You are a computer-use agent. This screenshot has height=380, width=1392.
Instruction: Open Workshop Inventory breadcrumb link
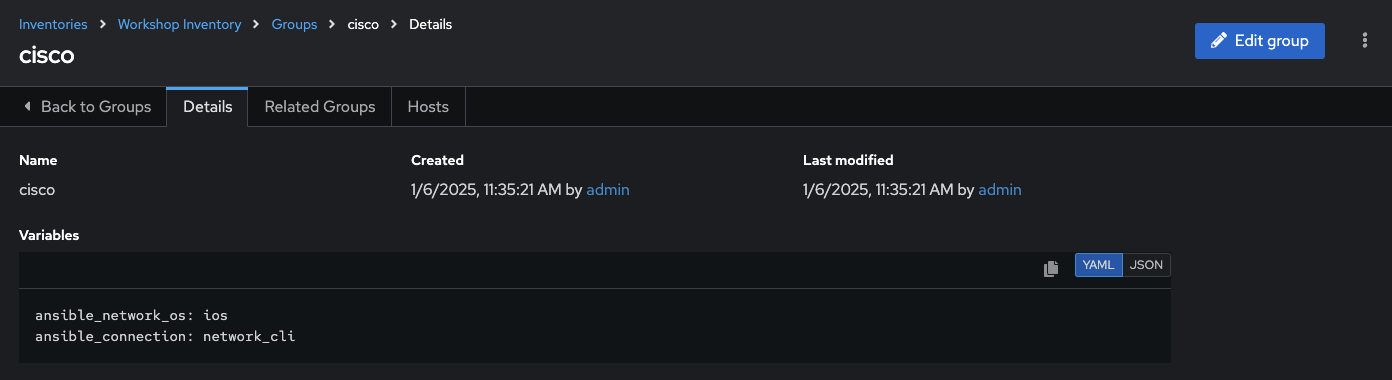(179, 24)
